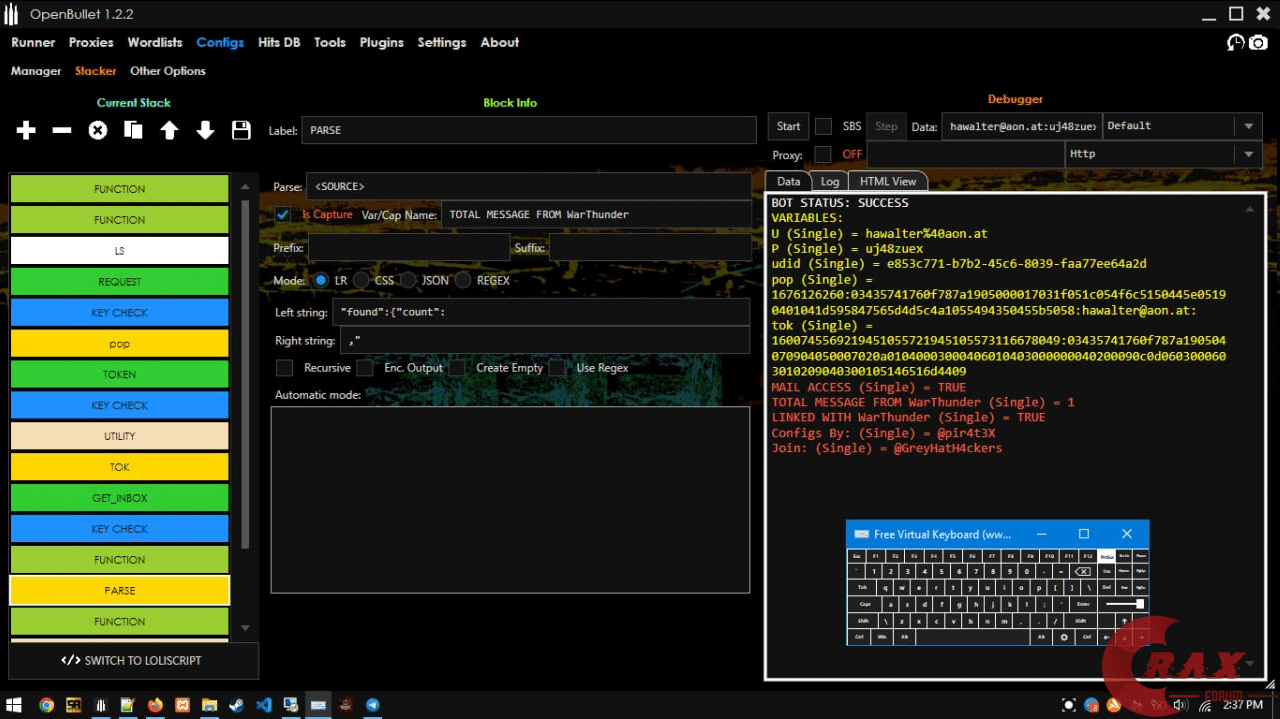The image size is (1280, 719).
Task: Click Switch to LoliScript button
Action: (x=133, y=660)
